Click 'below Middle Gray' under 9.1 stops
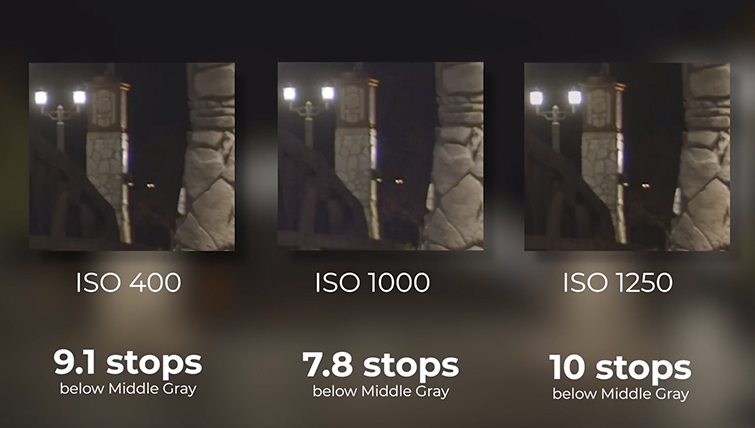755x428 pixels. 128,388
